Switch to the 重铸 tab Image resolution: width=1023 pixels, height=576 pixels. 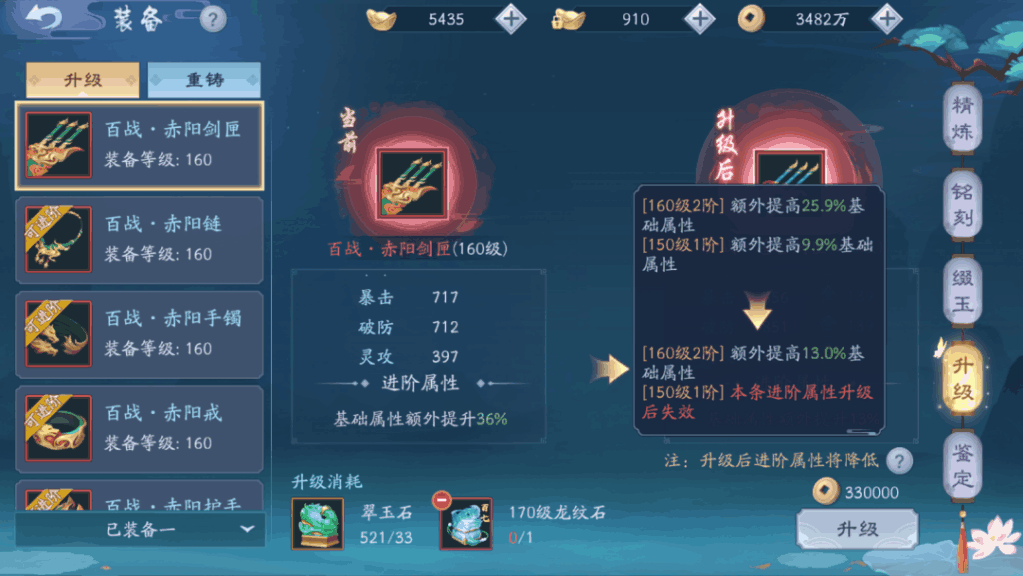[x=204, y=80]
